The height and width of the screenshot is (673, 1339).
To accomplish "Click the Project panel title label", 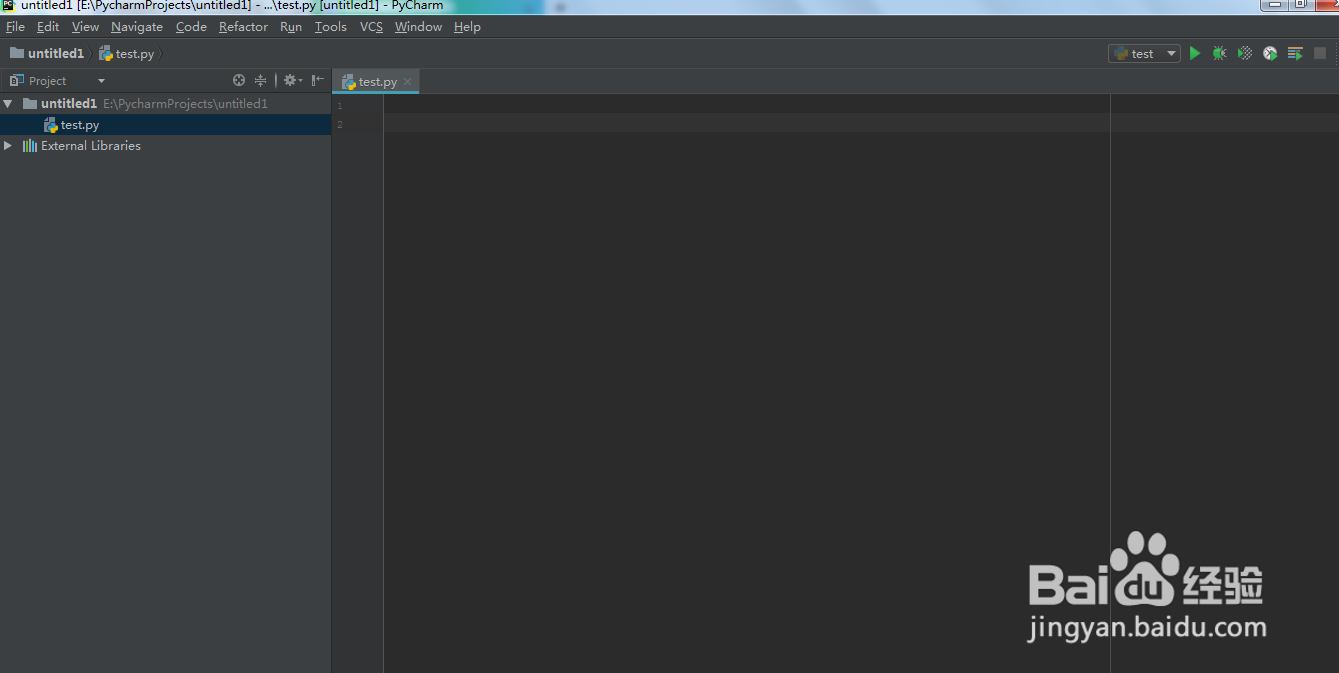I will point(48,81).
